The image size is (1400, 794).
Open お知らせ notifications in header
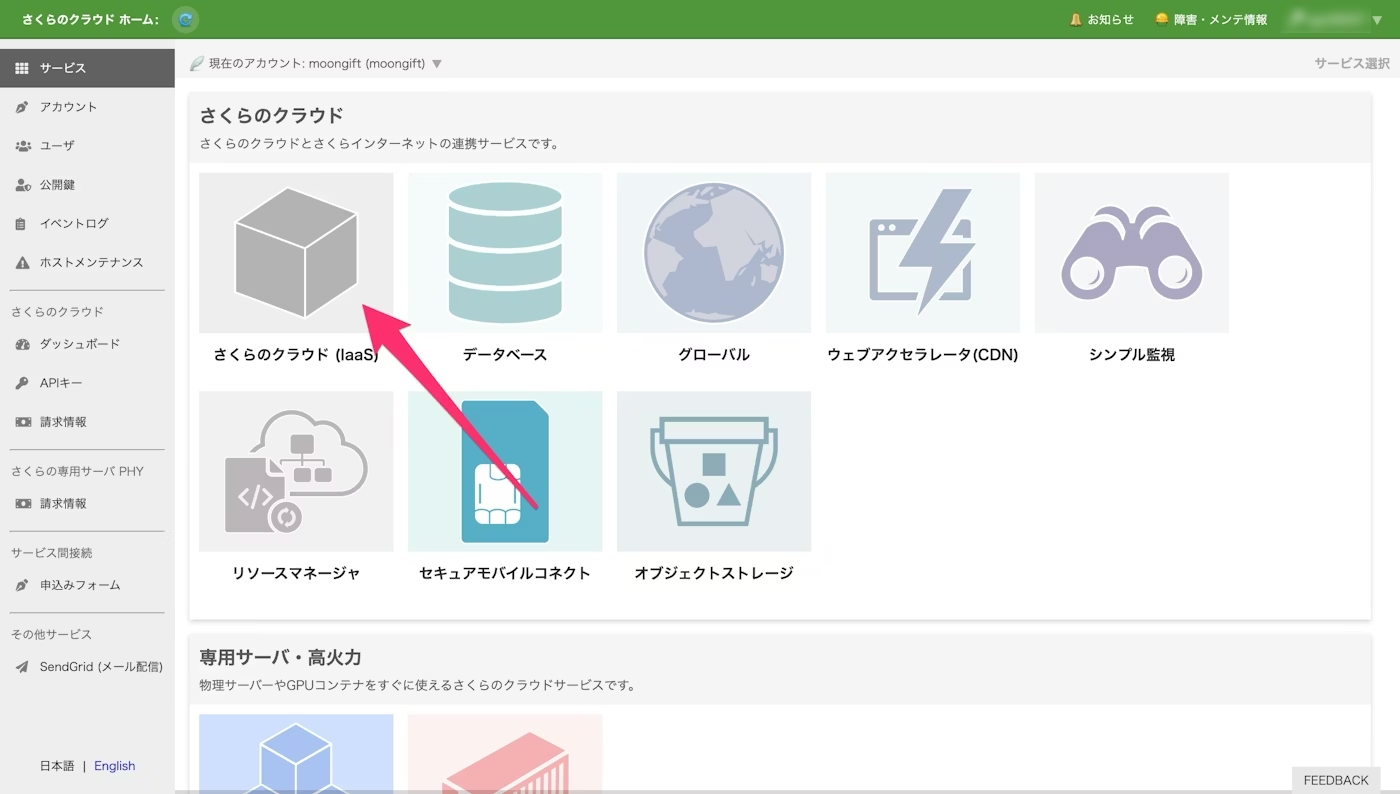pos(1102,20)
